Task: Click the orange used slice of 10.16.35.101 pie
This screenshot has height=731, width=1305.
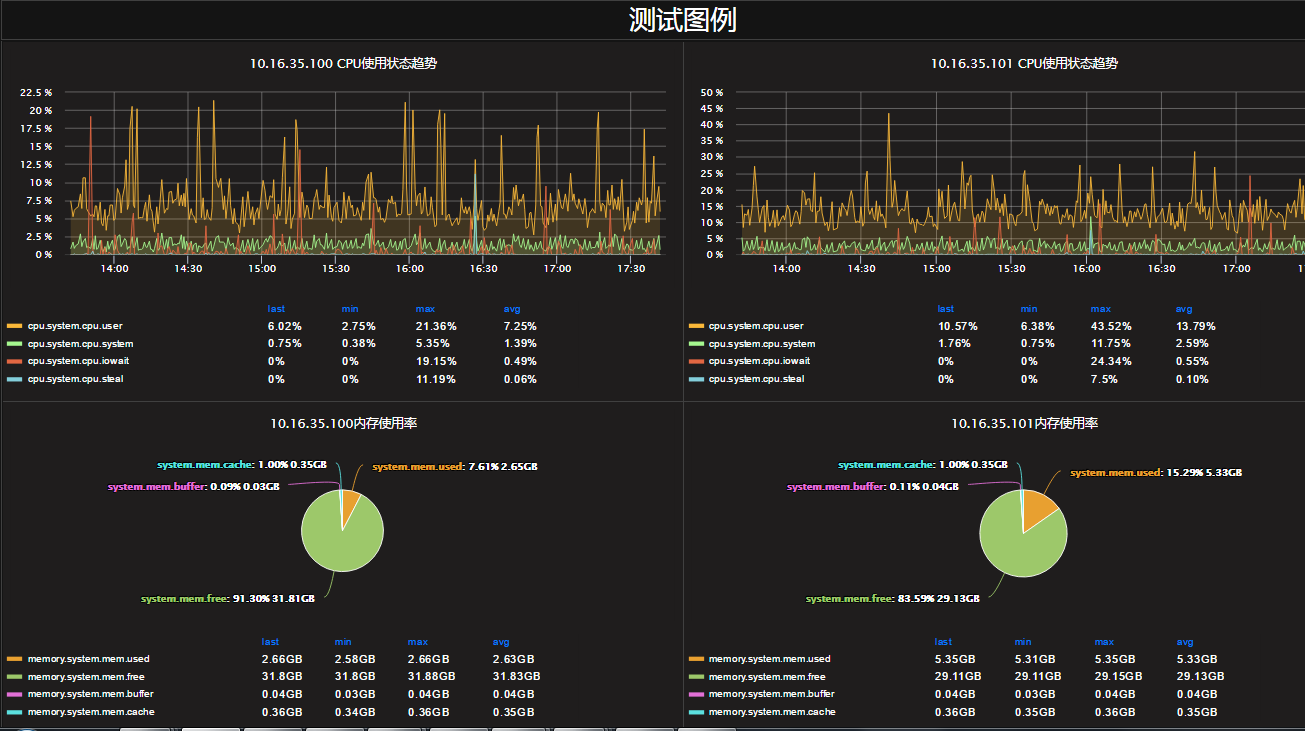Action: [x=1039, y=505]
